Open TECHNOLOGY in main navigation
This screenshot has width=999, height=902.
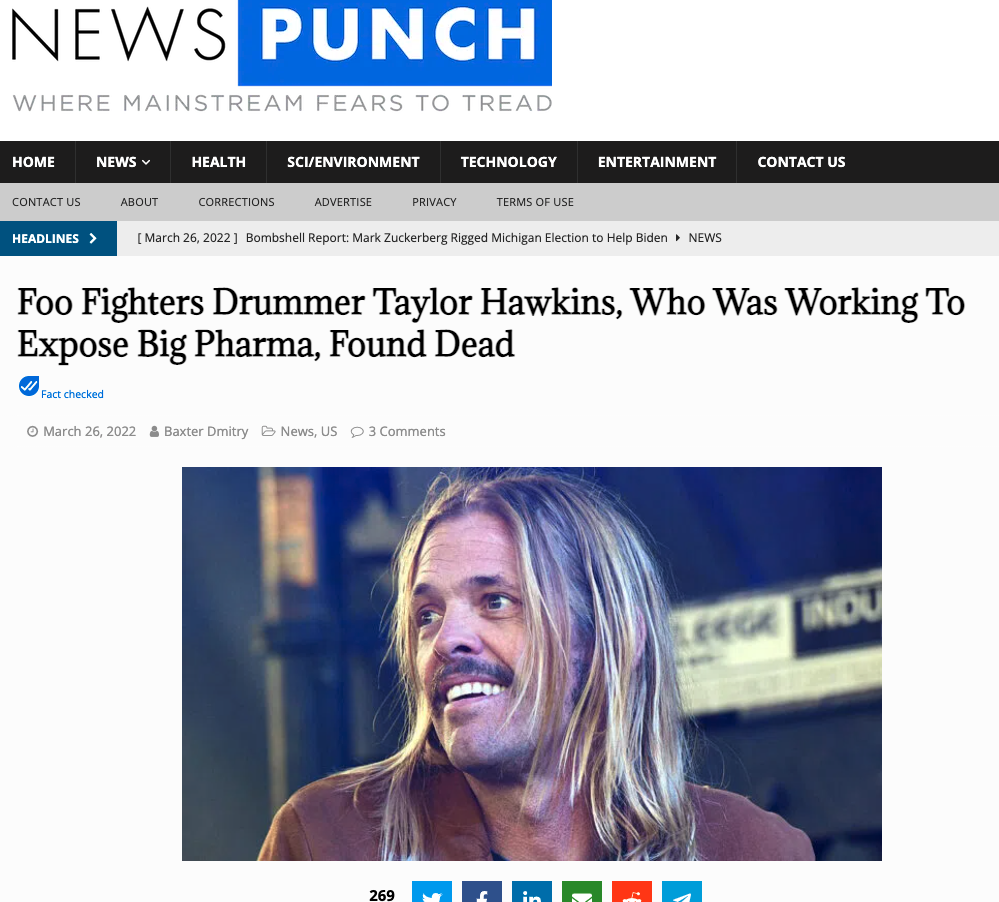click(x=508, y=162)
